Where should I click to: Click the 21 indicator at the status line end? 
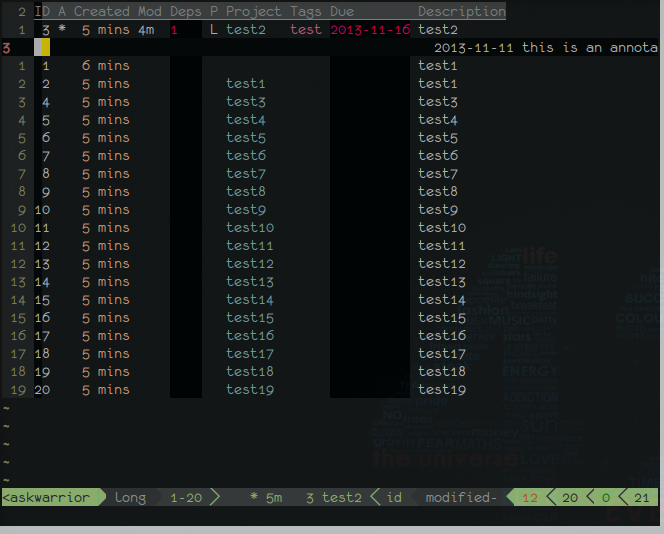(x=642, y=497)
